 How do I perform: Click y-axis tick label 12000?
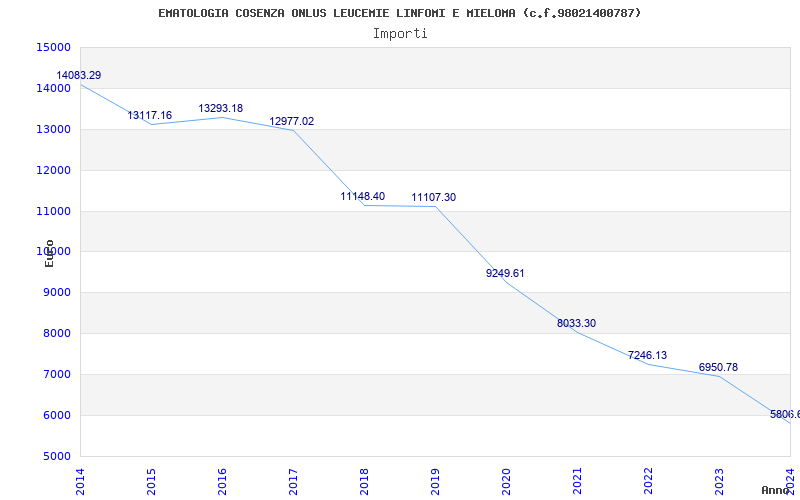54,170
